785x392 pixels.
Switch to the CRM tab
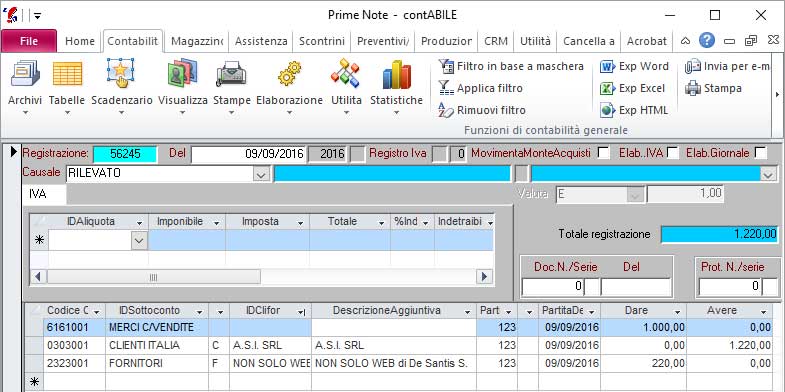(x=496, y=41)
